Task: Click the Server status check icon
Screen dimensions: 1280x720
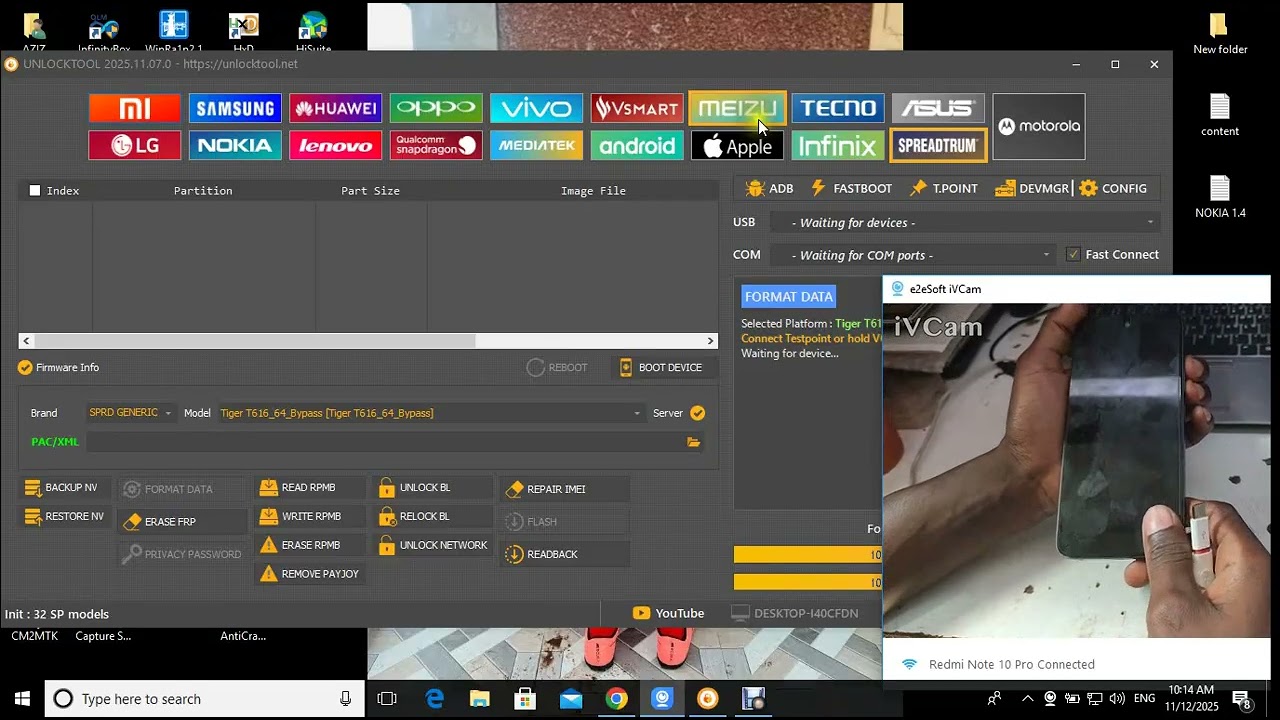Action: (x=697, y=413)
